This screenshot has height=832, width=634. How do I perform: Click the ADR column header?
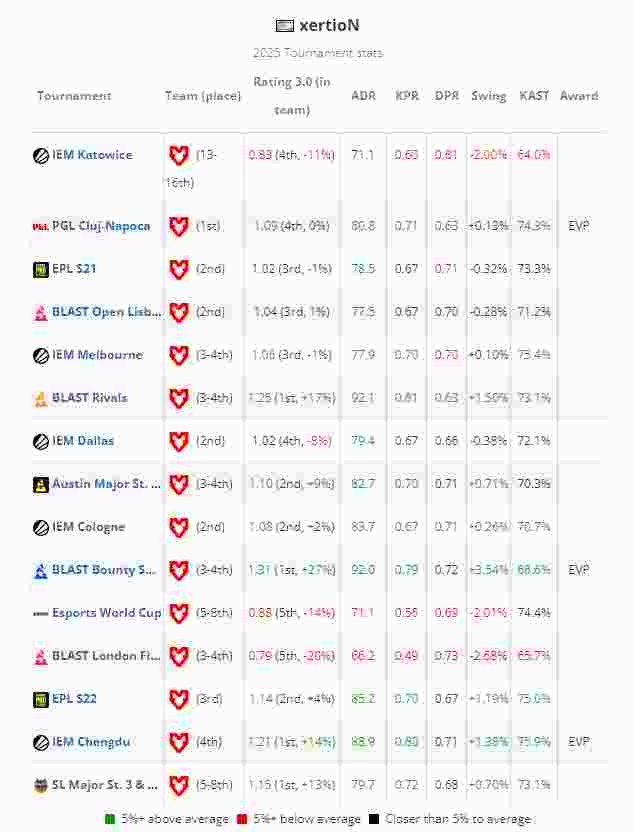point(363,96)
